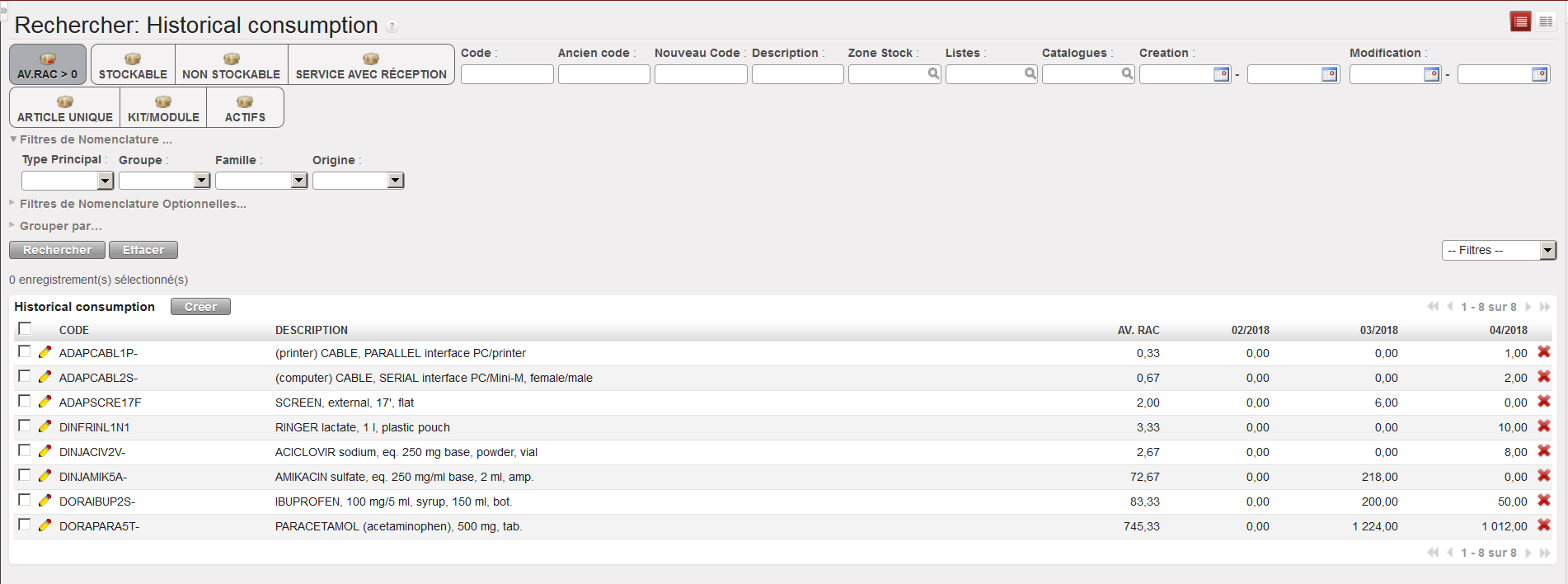Expand Filtres de Nomenclature Optionnelles section

click(132, 204)
